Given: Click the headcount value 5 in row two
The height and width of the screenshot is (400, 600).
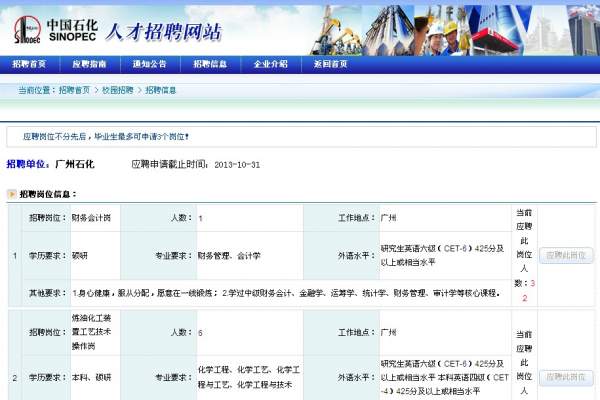Looking at the screenshot, I should tap(200, 333).
